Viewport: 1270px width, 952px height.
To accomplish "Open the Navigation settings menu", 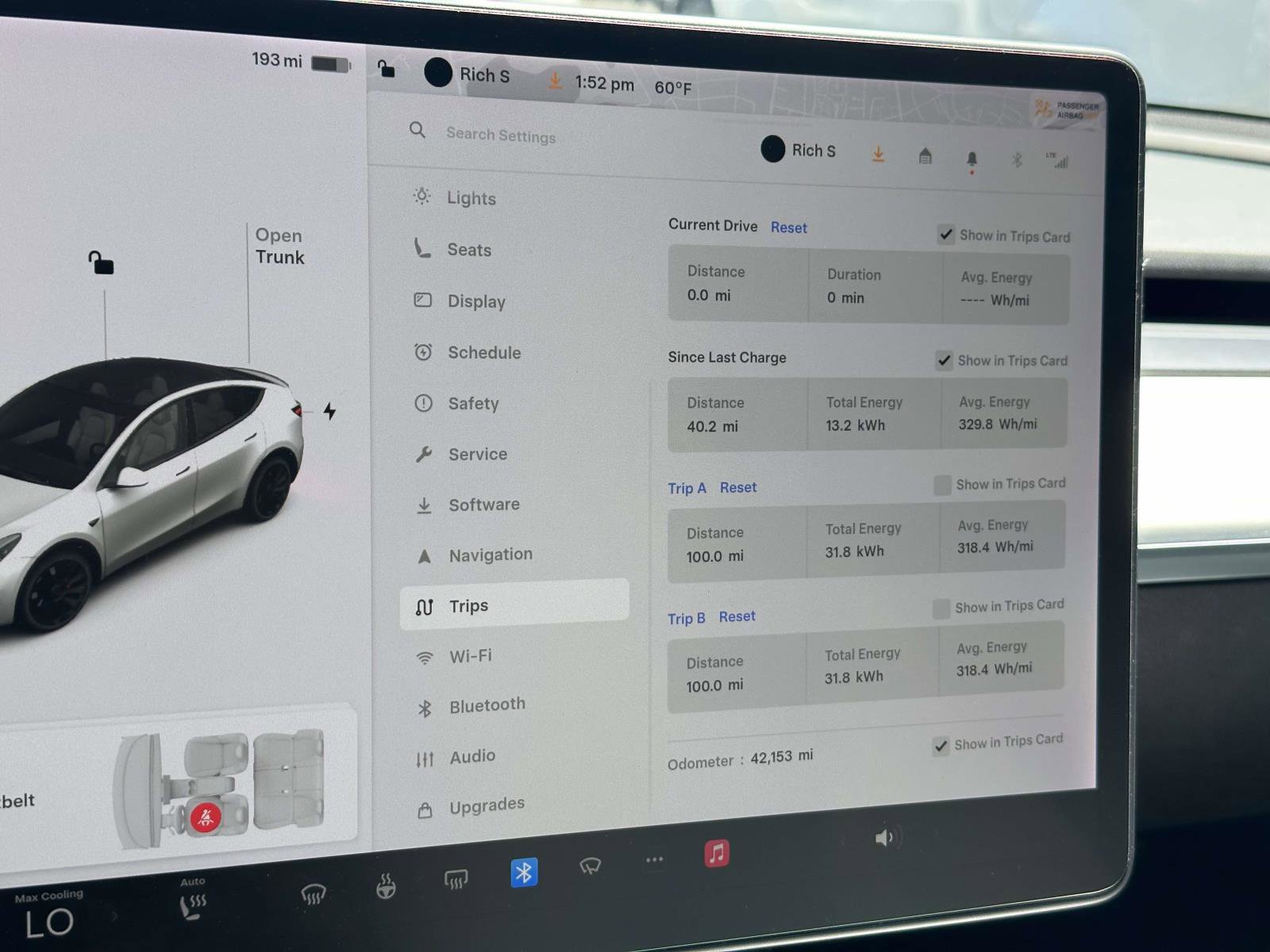I will pos(474,555).
